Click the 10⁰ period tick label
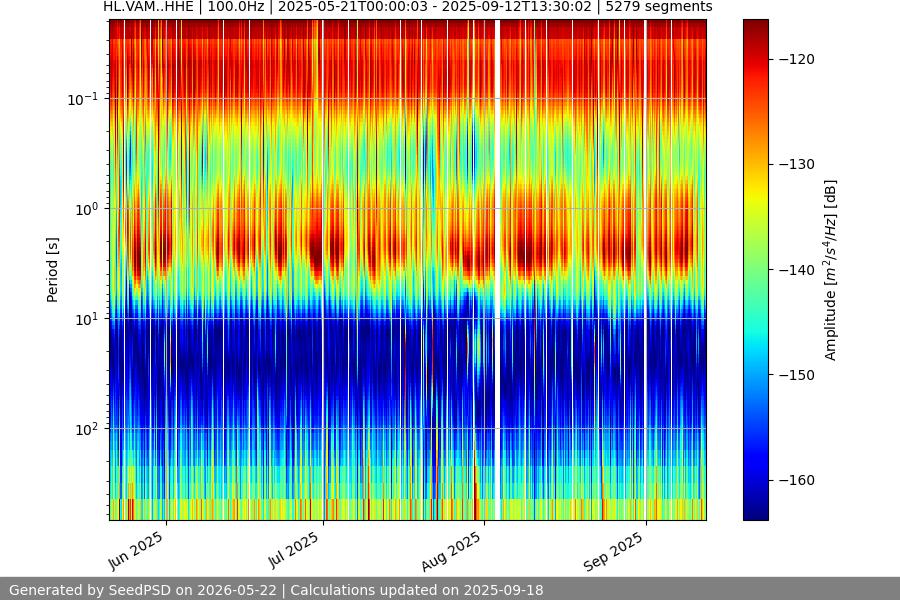Viewport: 900px width, 600px height. [87, 210]
